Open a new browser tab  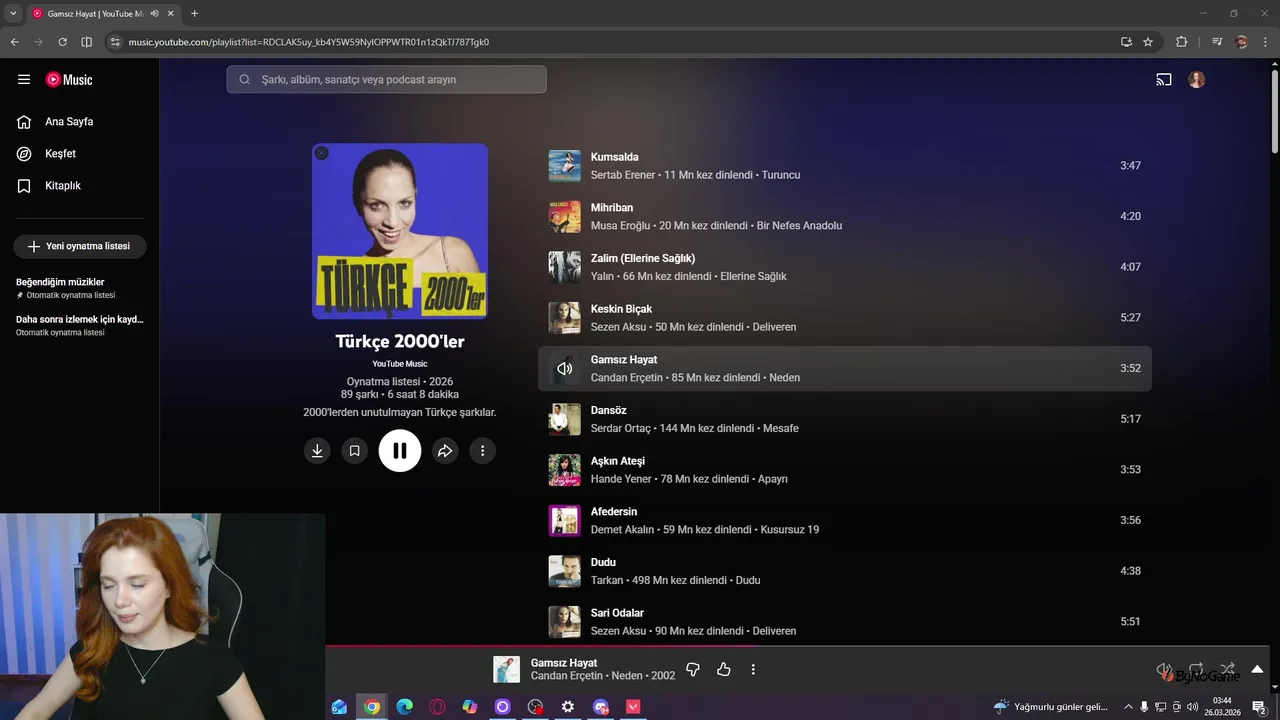(194, 13)
